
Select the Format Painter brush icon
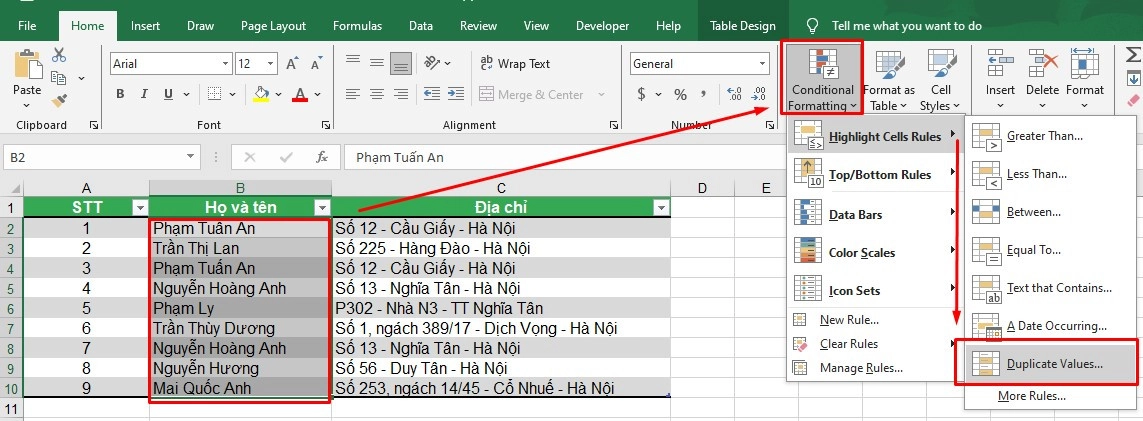59,100
